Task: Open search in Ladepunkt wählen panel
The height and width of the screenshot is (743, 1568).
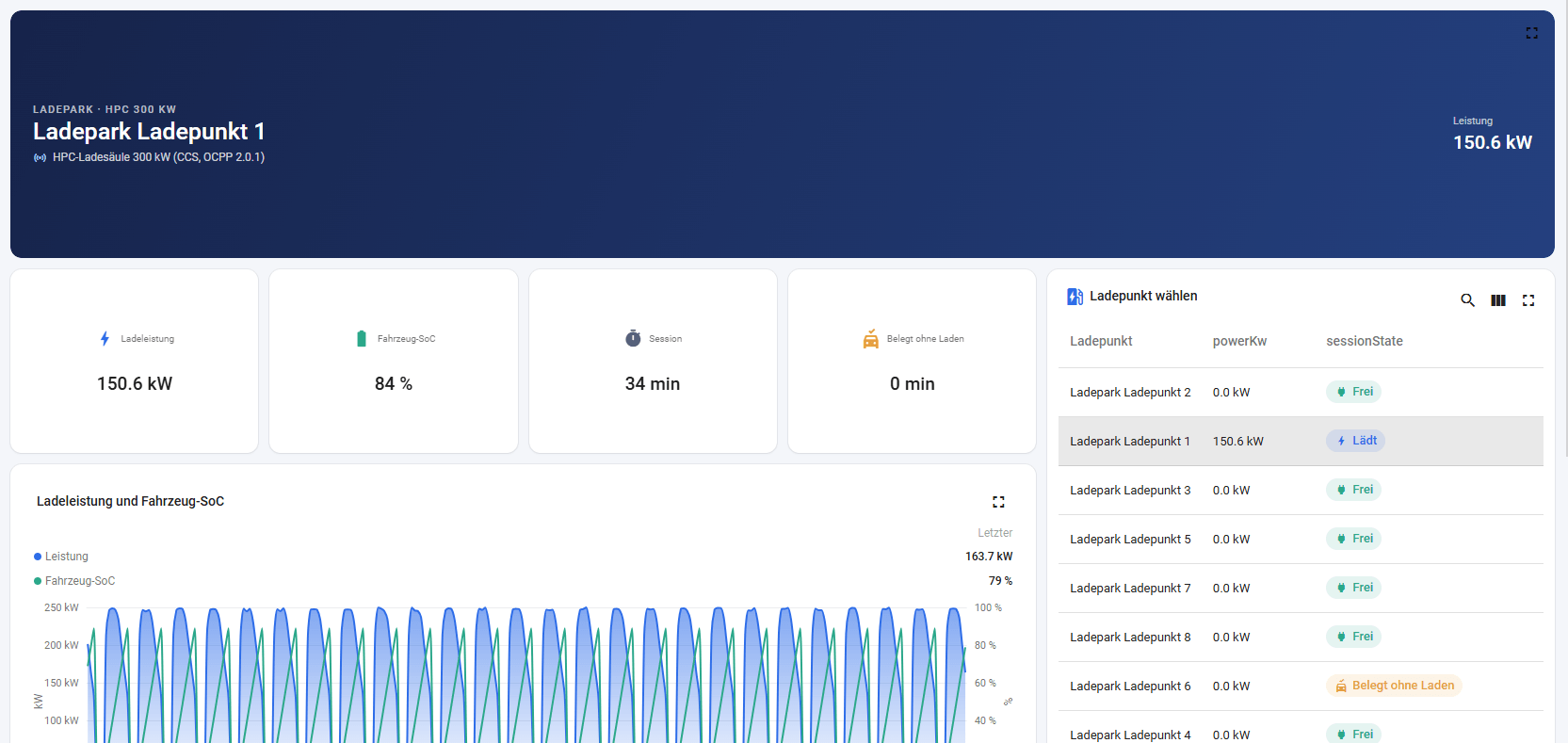Action: tap(1467, 300)
